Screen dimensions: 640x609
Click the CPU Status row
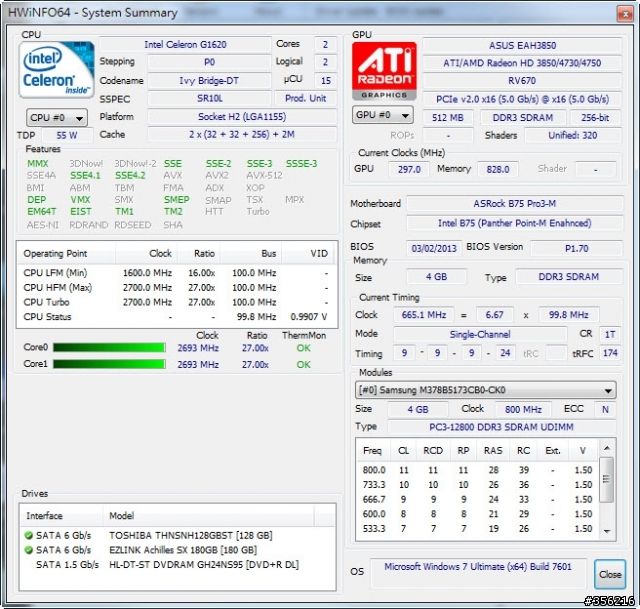[x=177, y=317]
